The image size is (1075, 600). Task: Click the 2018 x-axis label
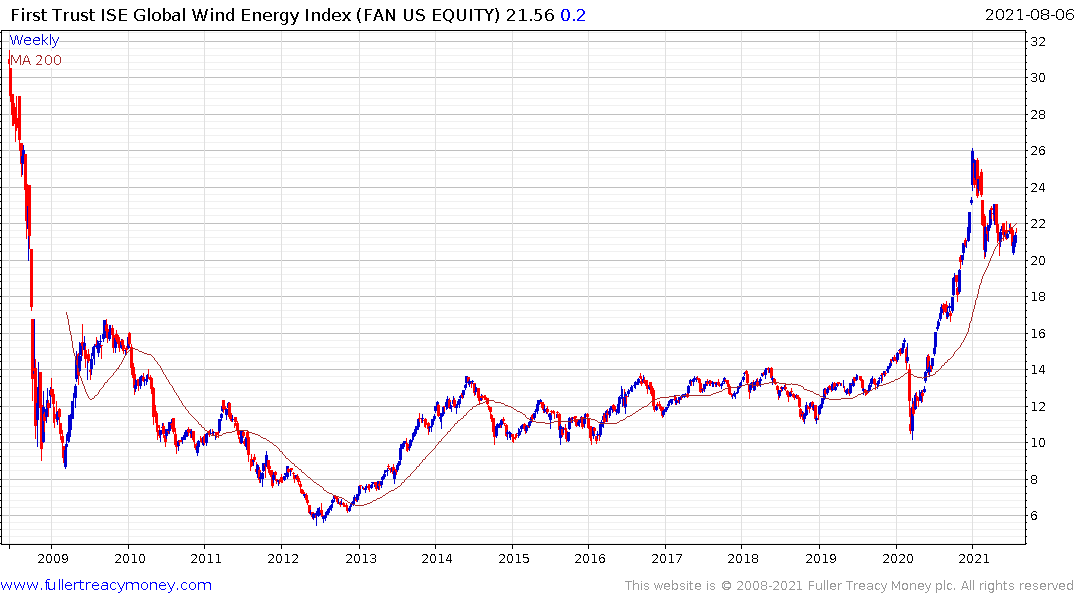coord(743,558)
